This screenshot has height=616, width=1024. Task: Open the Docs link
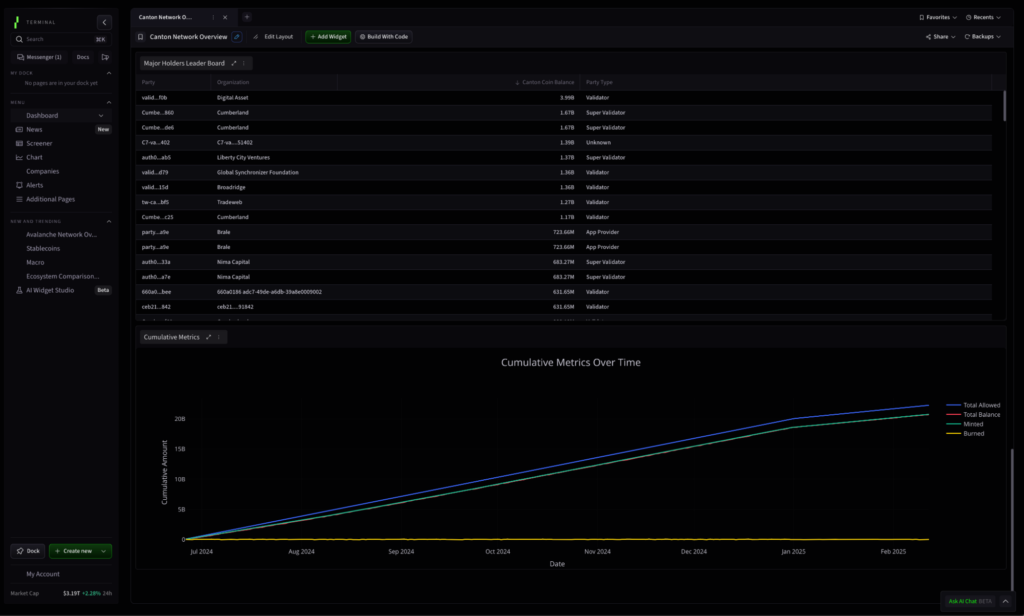pos(83,57)
